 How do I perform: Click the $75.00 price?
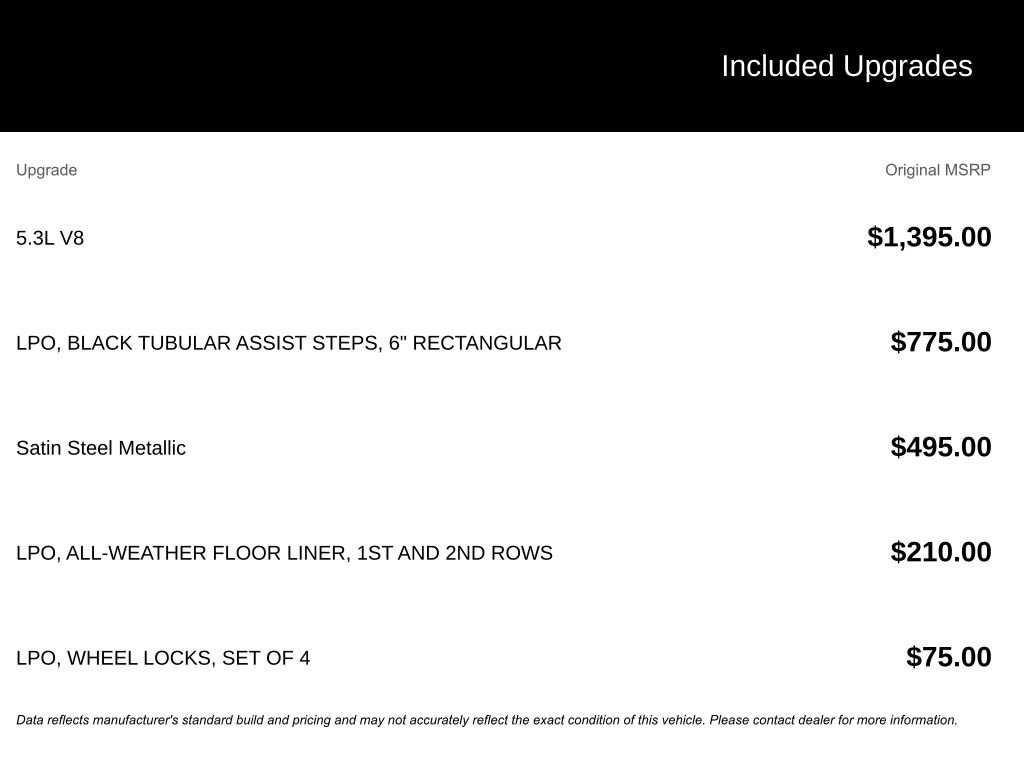click(949, 657)
